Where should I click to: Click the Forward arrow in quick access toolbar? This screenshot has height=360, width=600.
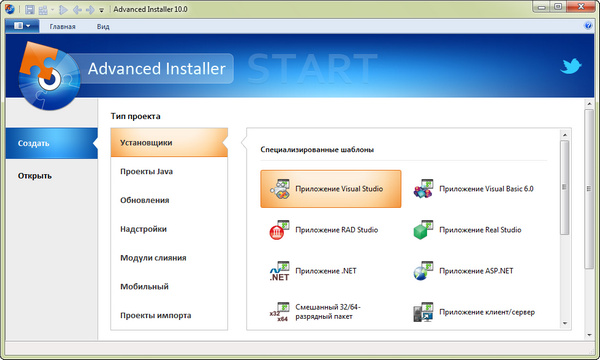tap(90, 9)
